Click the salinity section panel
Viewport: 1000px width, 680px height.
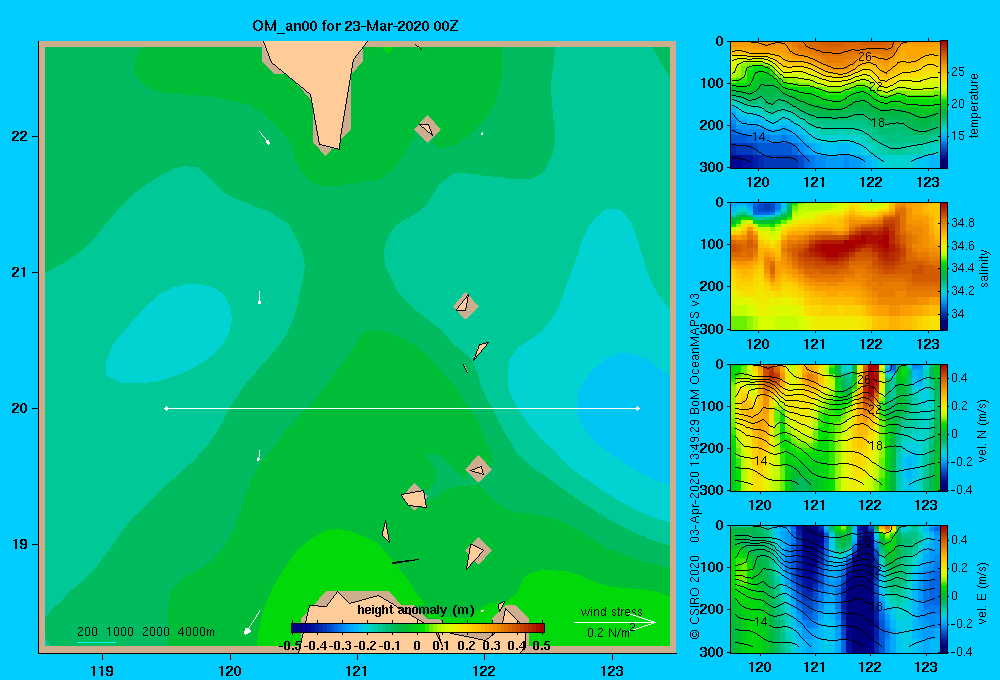(834, 266)
